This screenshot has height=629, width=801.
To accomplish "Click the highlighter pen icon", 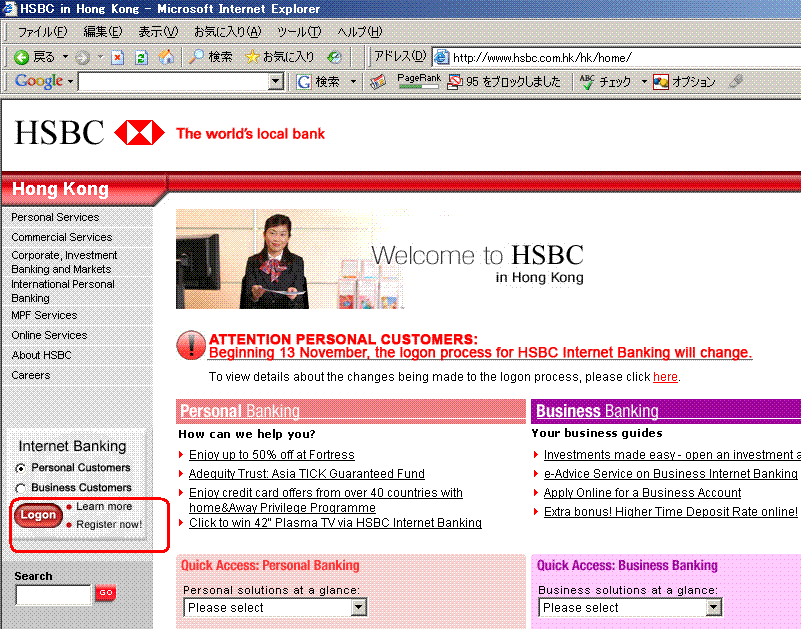I will [736, 81].
